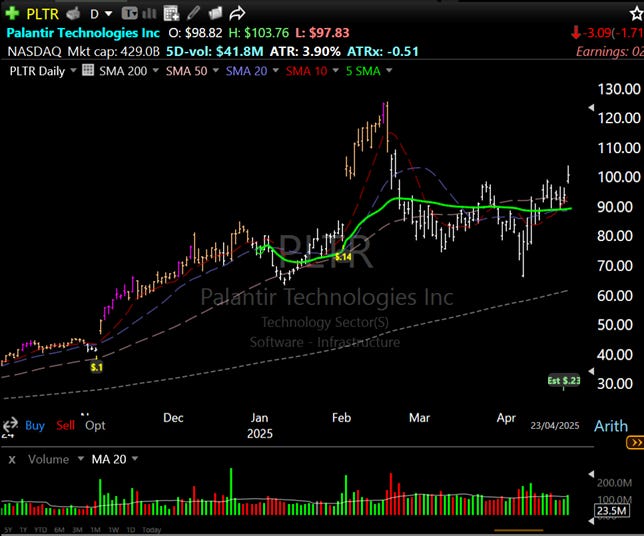The image size is (644, 536).
Task: Click the $.14 earnings marker
Action: click(x=343, y=257)
